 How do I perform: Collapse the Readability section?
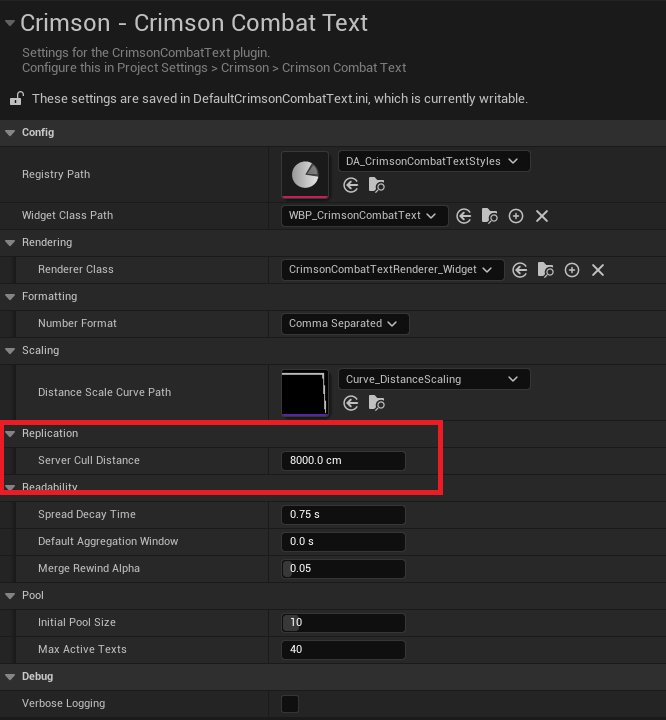pyautogui.click(x=10, y=487)
